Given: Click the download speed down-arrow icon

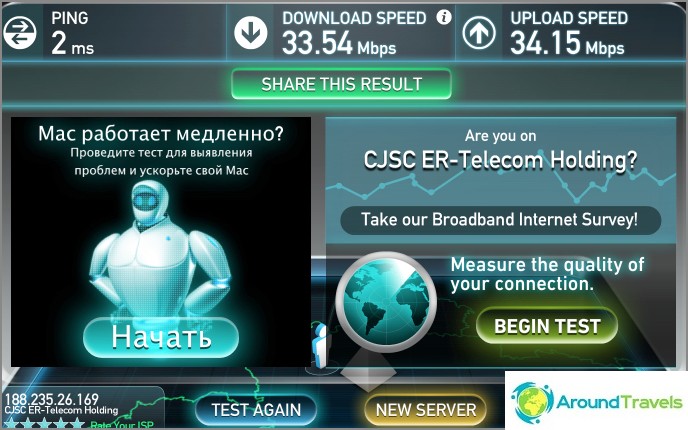Looking at the screenshot, I should click(251, 32).
